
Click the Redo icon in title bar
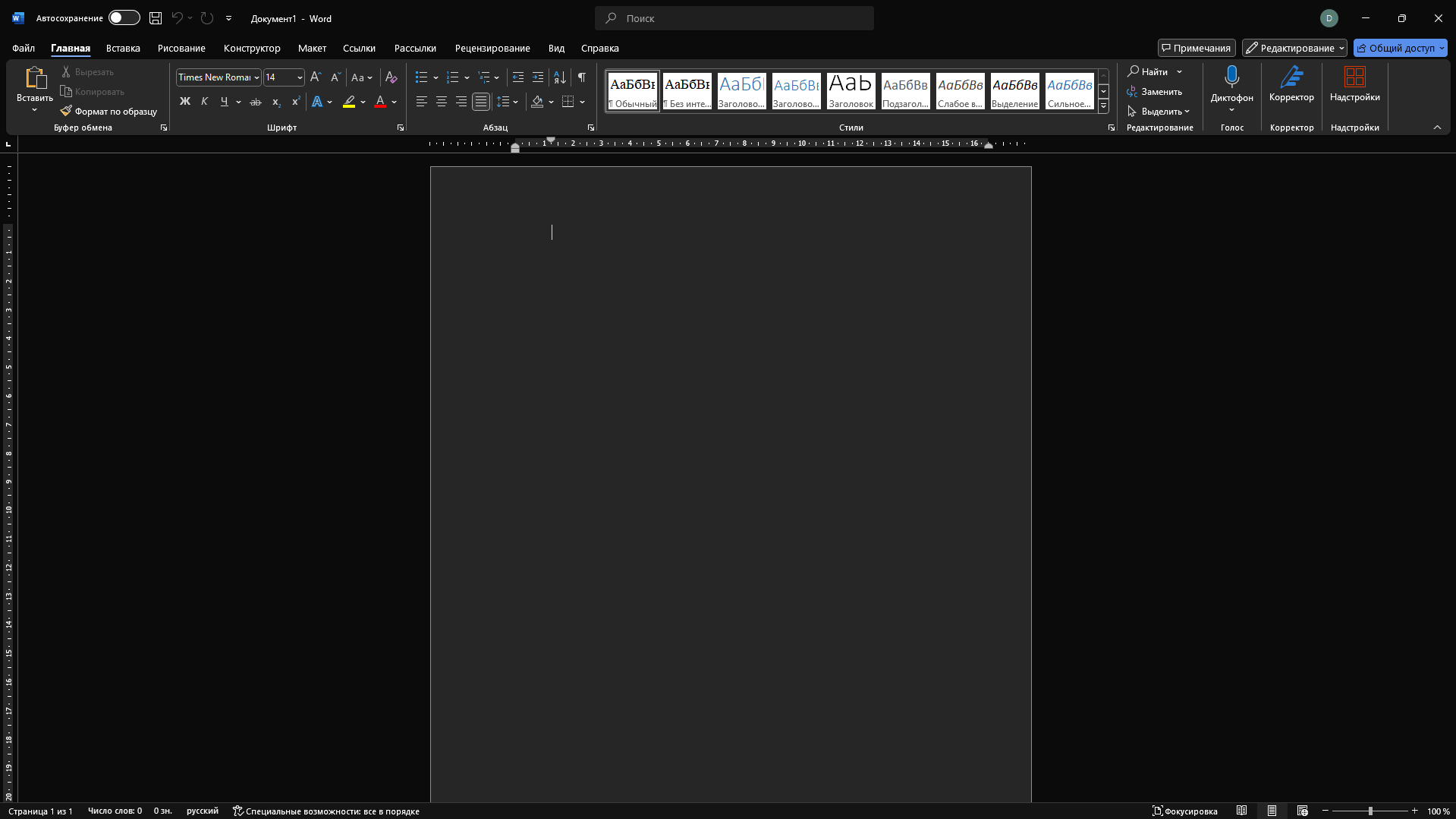pyautogui.click(x=207, y=18)
